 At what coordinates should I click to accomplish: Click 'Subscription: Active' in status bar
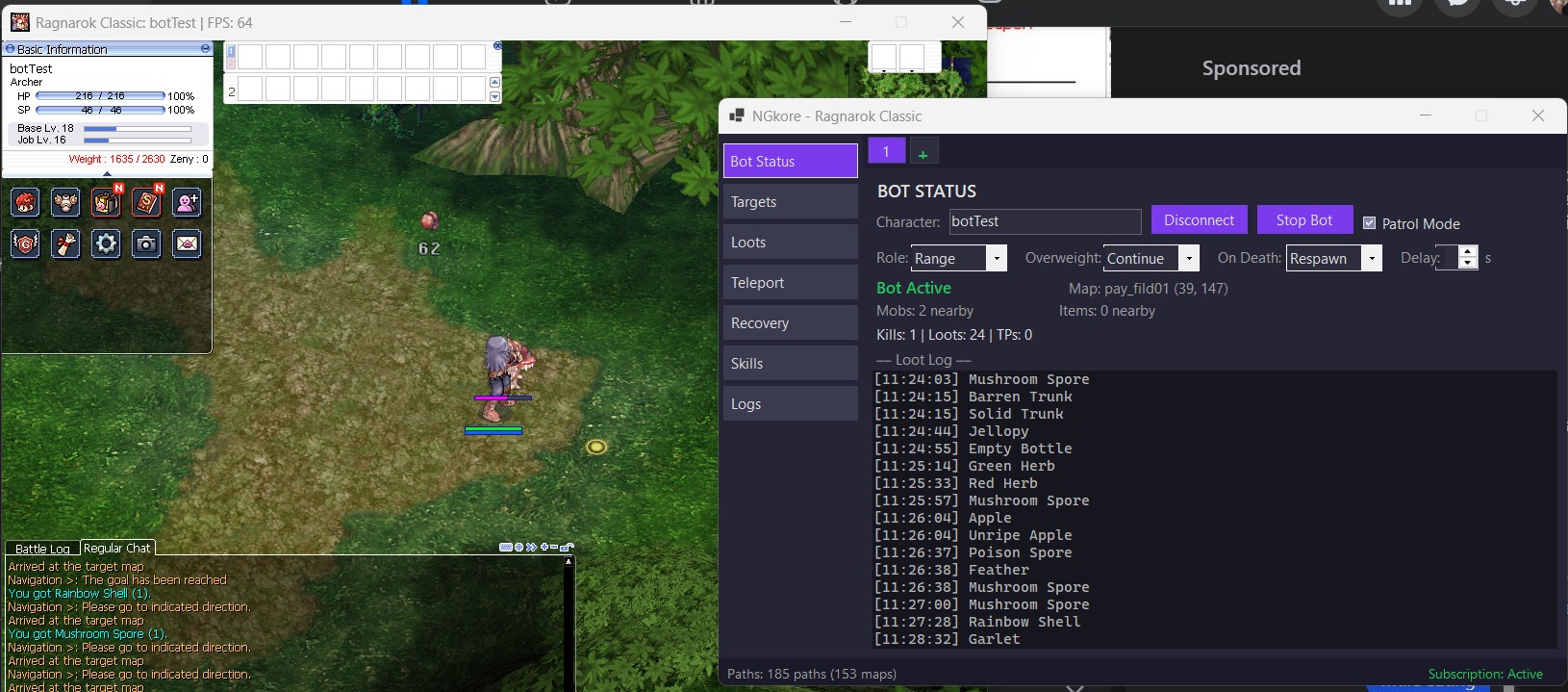tap(1485, 674)
